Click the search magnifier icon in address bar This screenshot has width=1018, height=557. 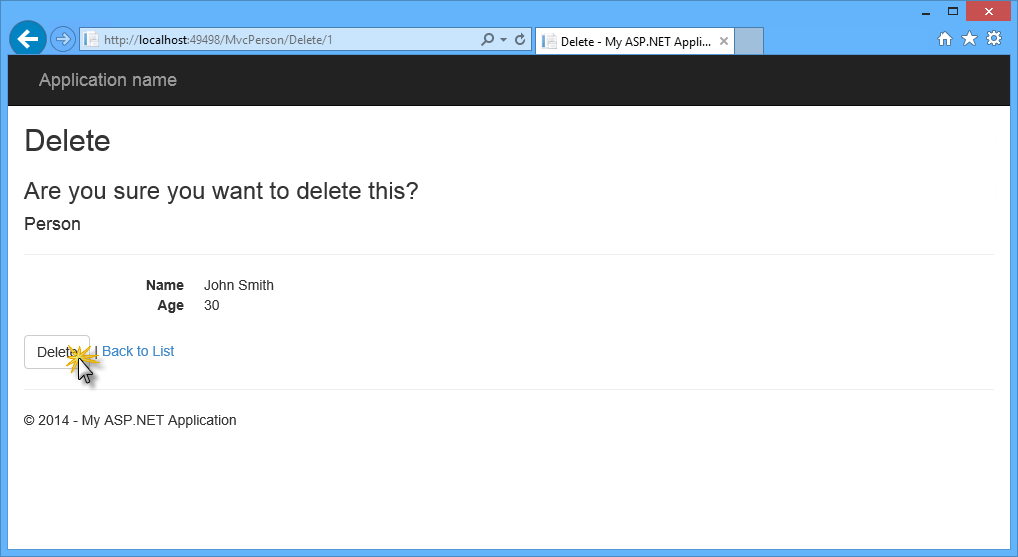click(x=487, y=40)
